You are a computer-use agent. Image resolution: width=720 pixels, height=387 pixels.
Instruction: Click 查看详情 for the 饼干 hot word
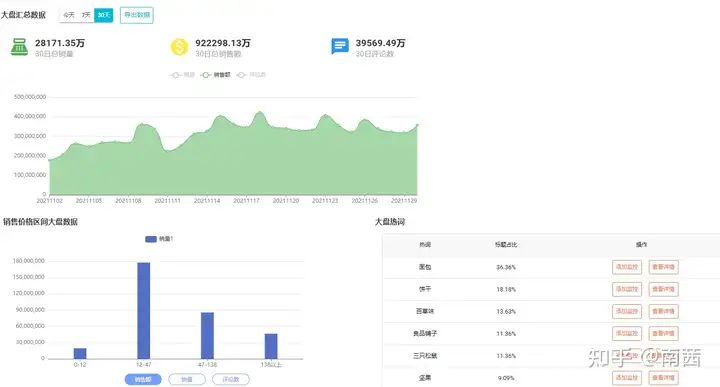(664, 289)
